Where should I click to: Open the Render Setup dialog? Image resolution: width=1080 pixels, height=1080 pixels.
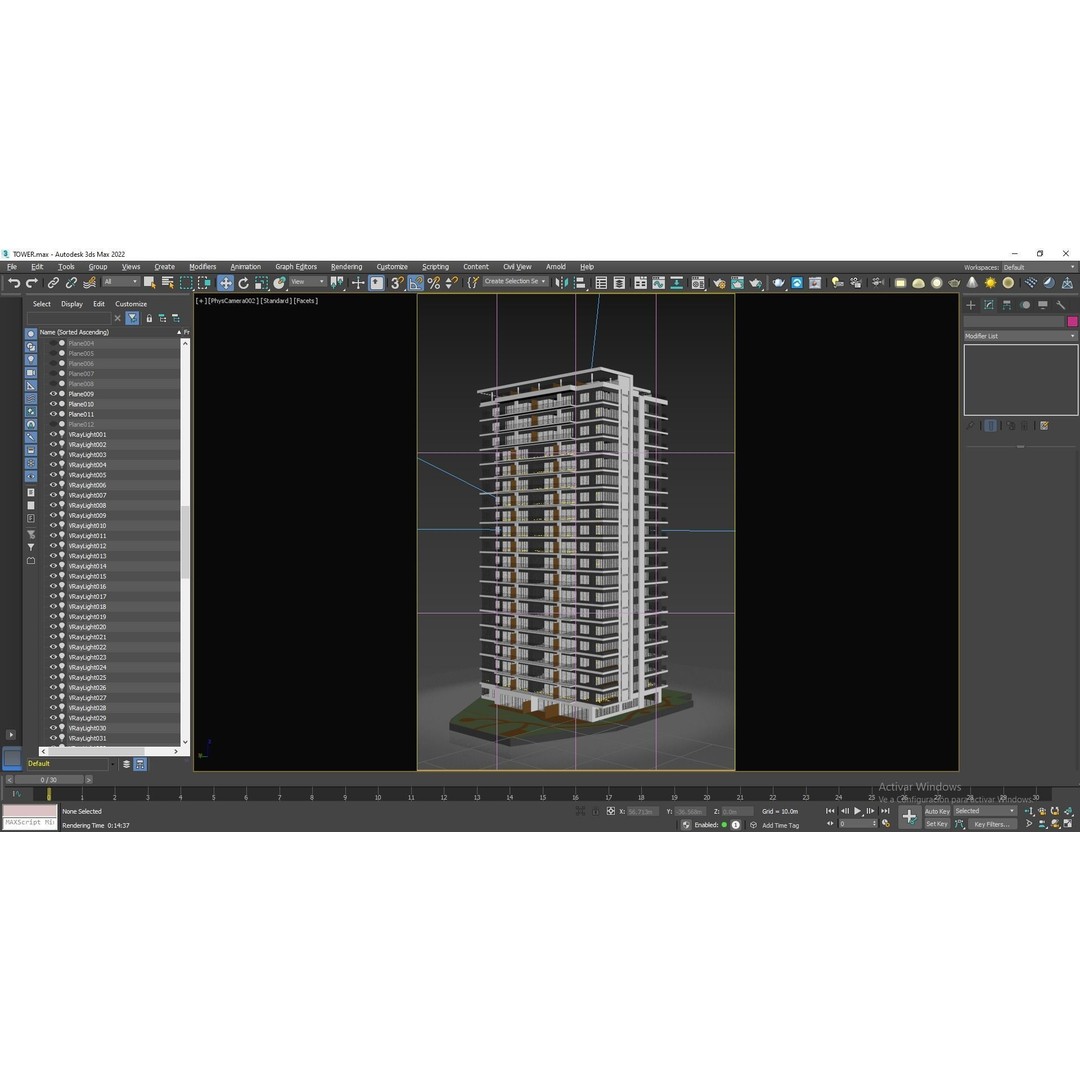(x=719, y=283)
